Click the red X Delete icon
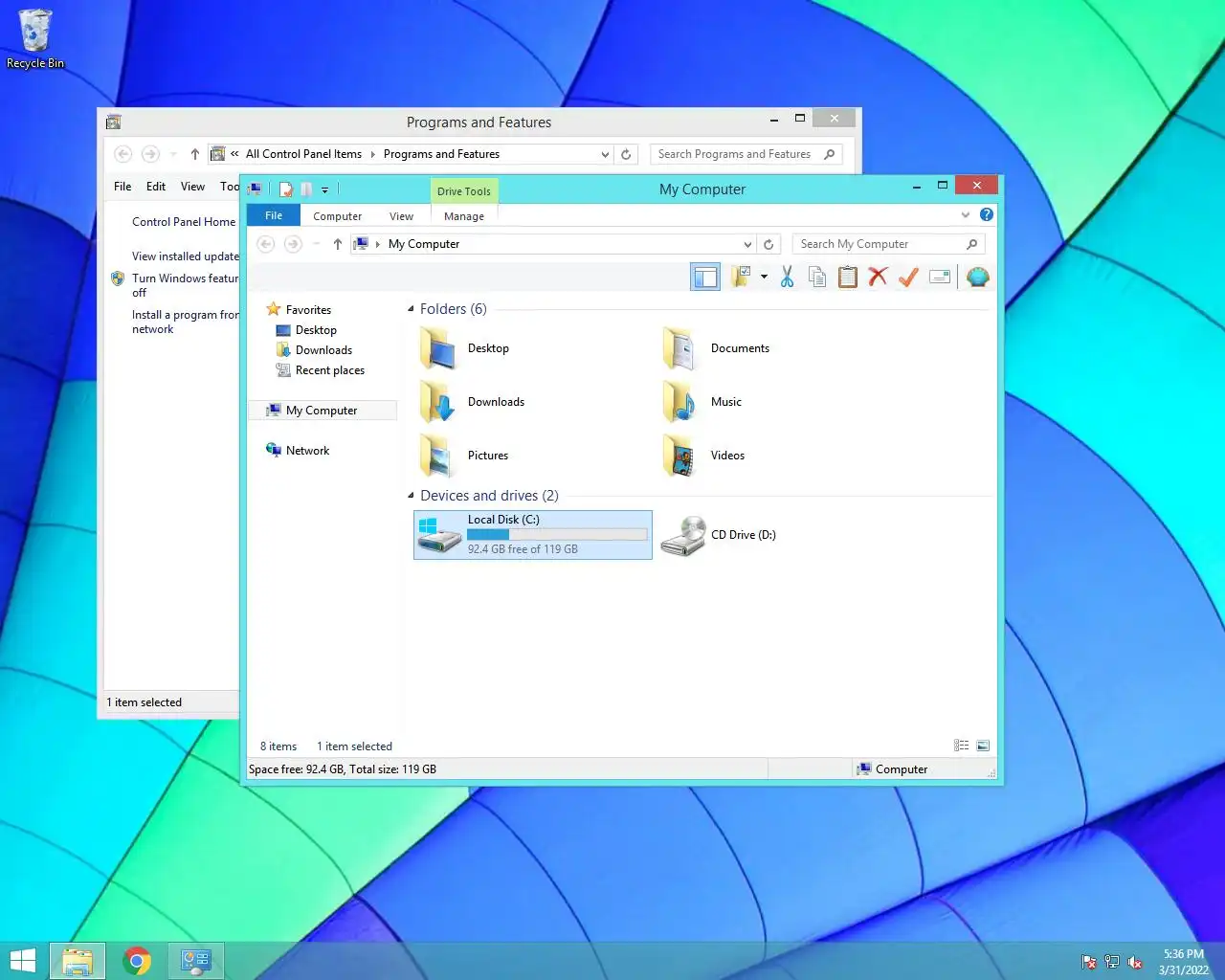Image resolution: width=1225 pixels, height=980 pixels. [878, 278]
